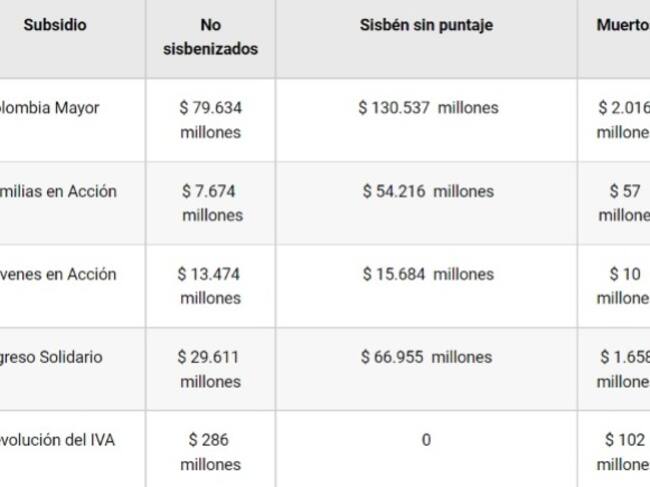Click the $ 13.474 millones cell
650x487 pixels.
tap(210, 286)
